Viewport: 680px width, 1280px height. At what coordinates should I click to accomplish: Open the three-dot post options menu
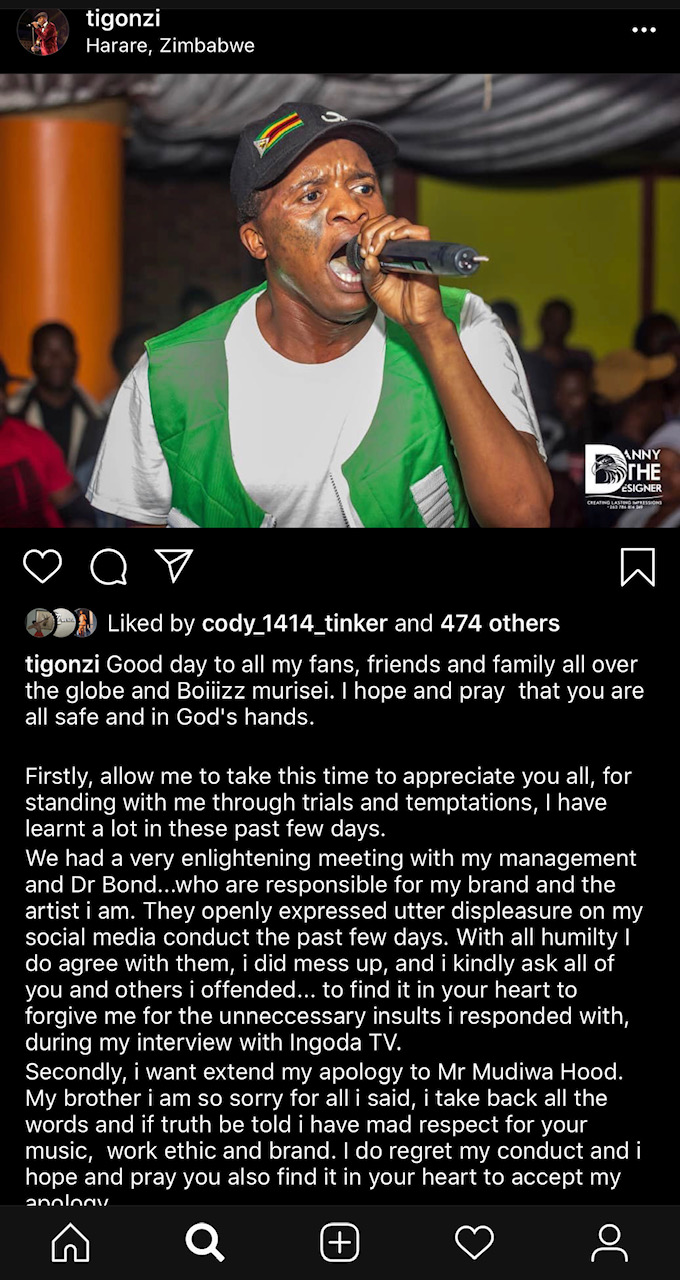pos(644,30)
